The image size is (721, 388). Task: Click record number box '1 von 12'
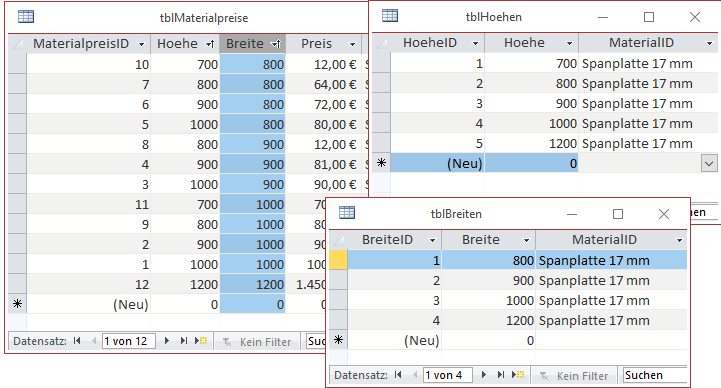(x=128, y=341)
